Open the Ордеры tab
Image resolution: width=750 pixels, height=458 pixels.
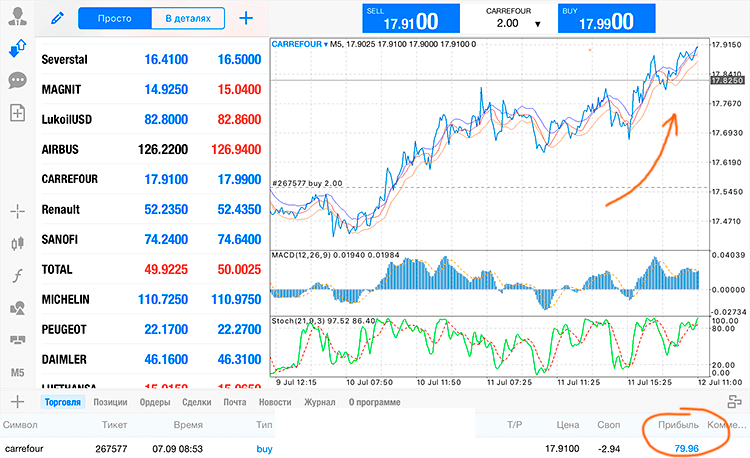point(155,402)
